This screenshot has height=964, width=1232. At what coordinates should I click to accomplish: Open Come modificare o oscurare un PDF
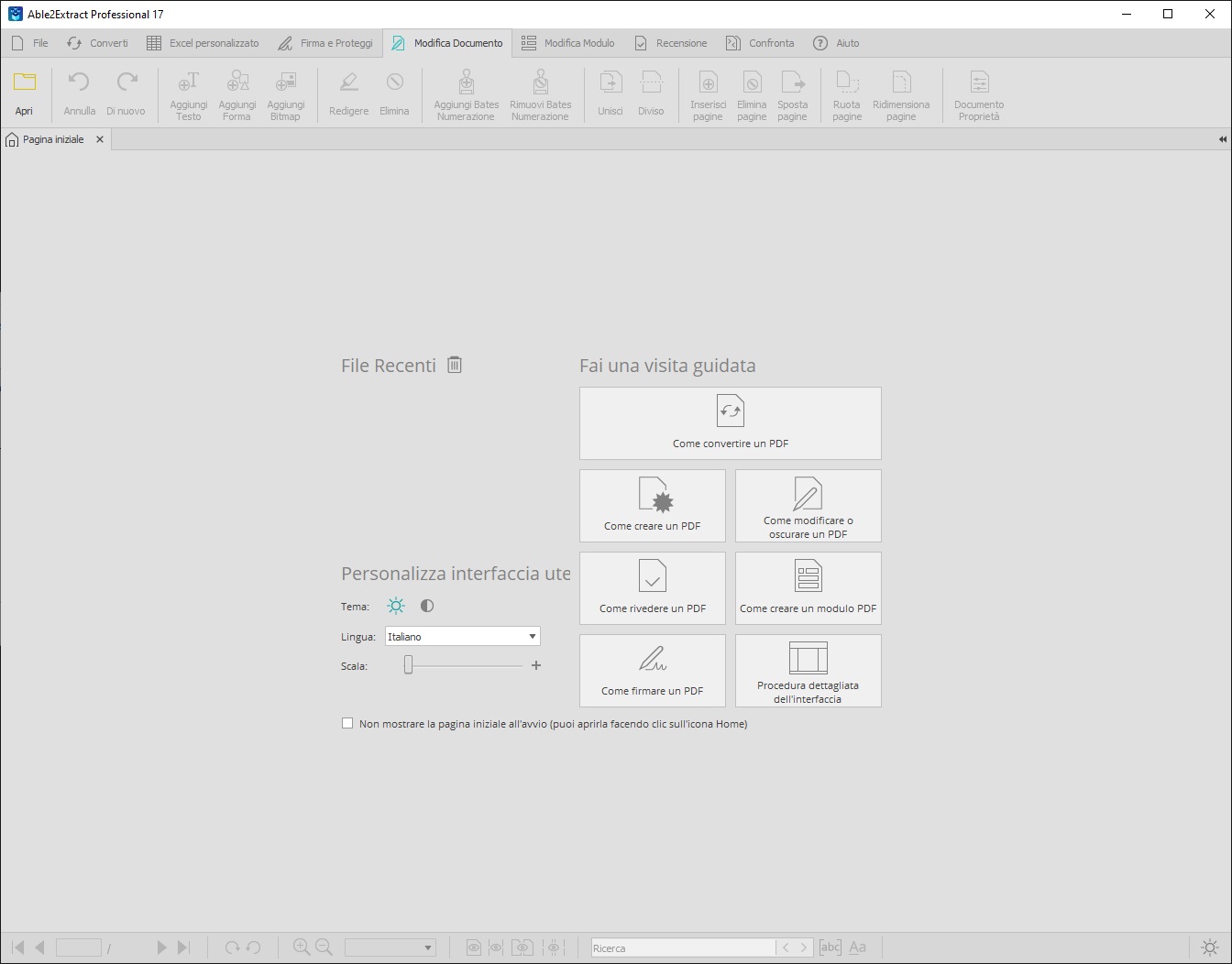[x=808, y=506]
